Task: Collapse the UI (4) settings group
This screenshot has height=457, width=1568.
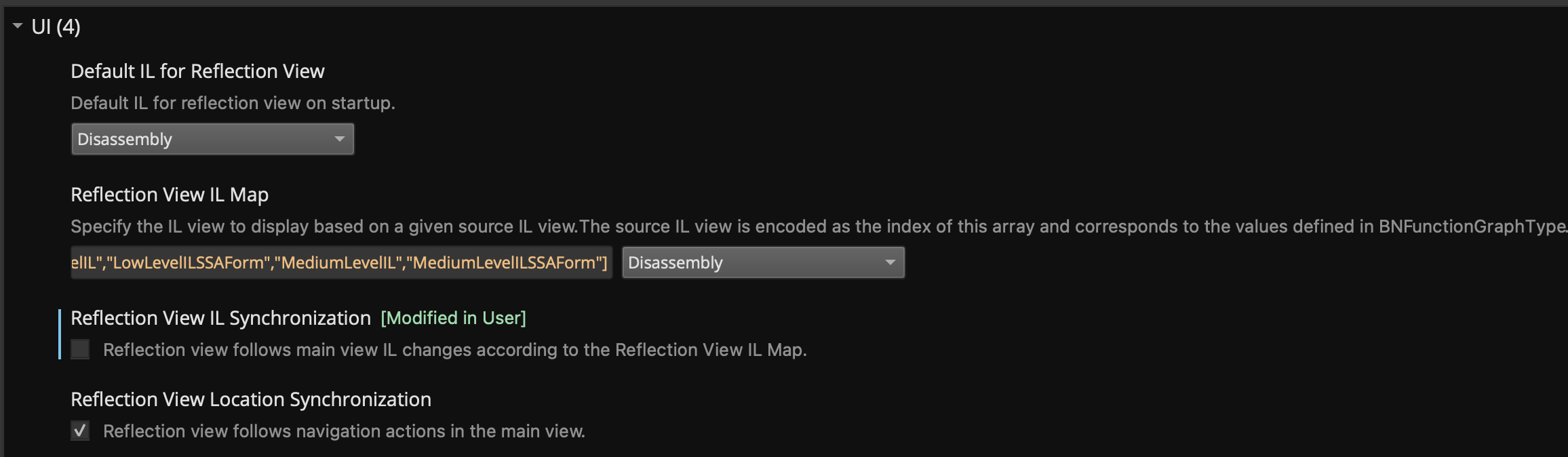Action: pyautogui.click(x=18, y=26)
